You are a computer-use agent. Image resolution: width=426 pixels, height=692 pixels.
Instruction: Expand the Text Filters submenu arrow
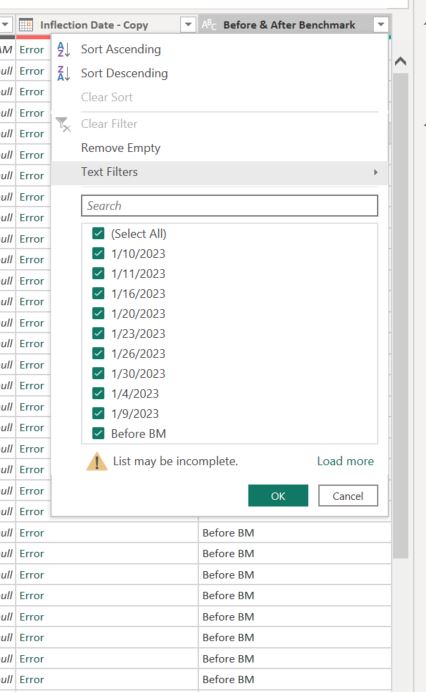[x=376, y=172]
